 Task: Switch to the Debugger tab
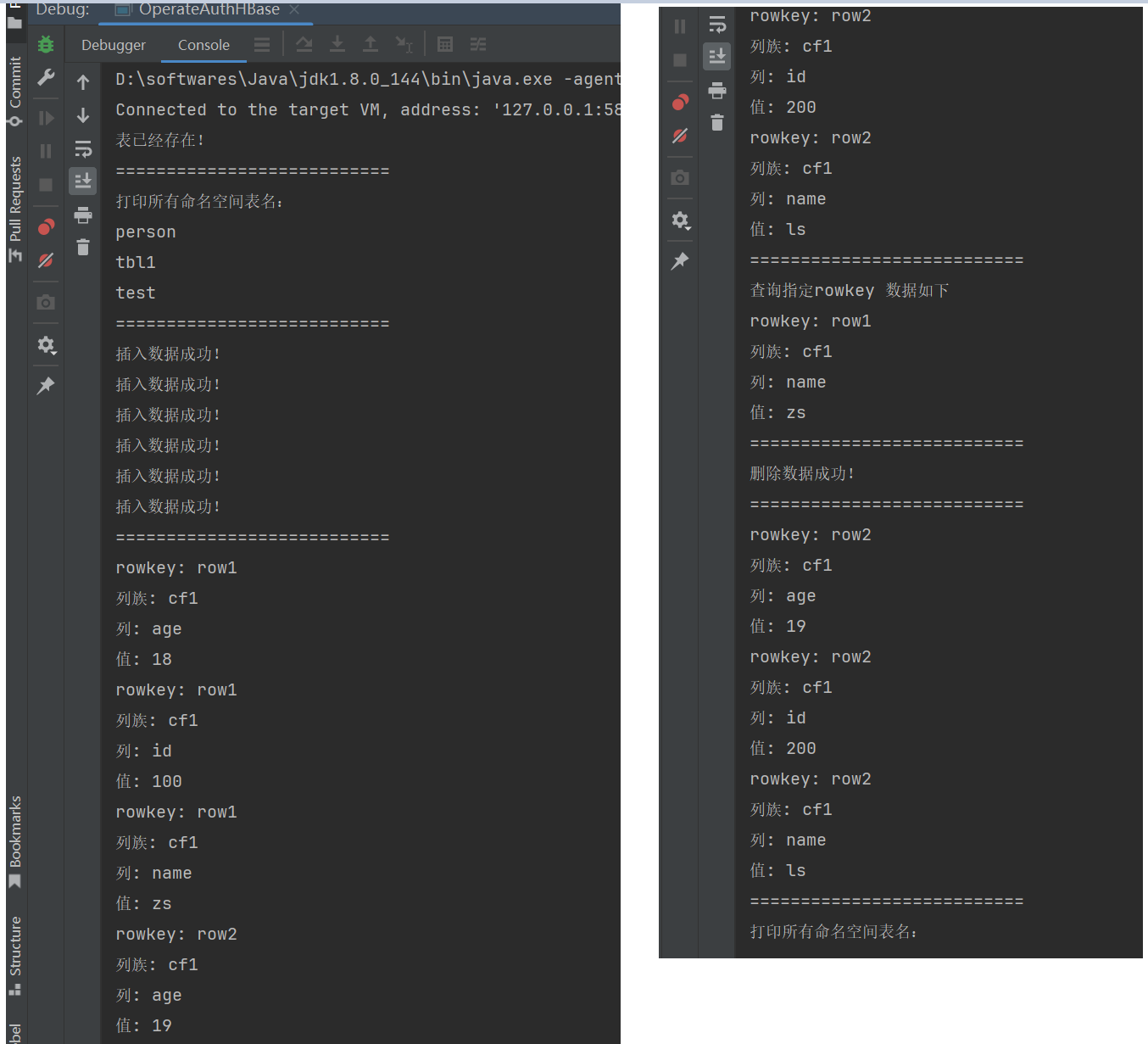pyautogui.click(x=114, y=45)
